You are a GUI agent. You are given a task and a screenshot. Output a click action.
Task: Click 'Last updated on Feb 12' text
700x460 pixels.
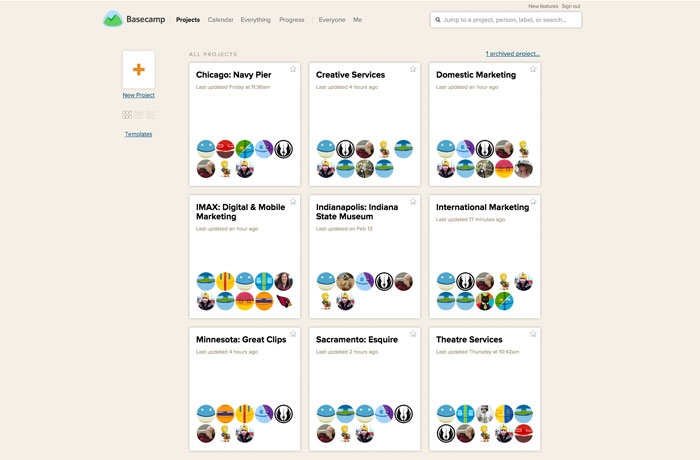pyautogui.click(x=344, y=229)
